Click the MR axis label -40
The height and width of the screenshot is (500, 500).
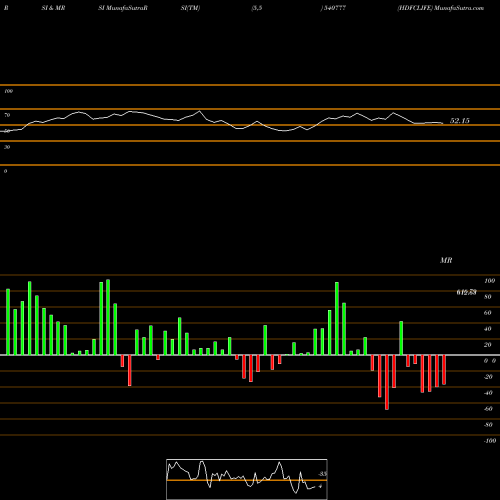(x=488, y=393)
